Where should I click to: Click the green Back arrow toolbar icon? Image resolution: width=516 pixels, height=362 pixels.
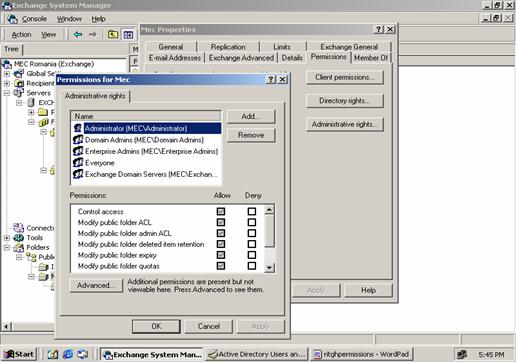[x=78, y=34]
